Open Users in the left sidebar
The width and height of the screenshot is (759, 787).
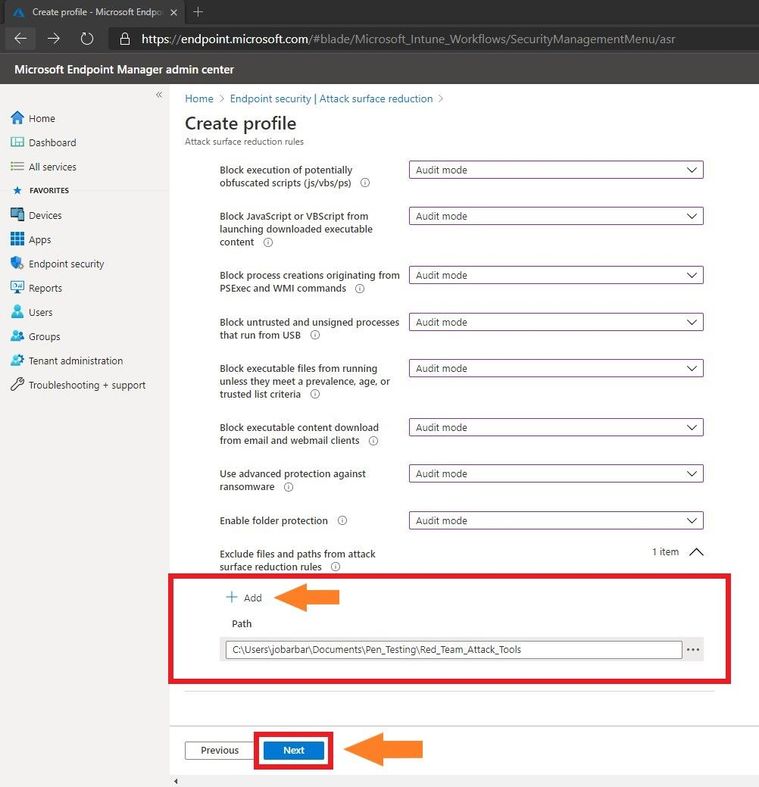[x=40, y=312]
